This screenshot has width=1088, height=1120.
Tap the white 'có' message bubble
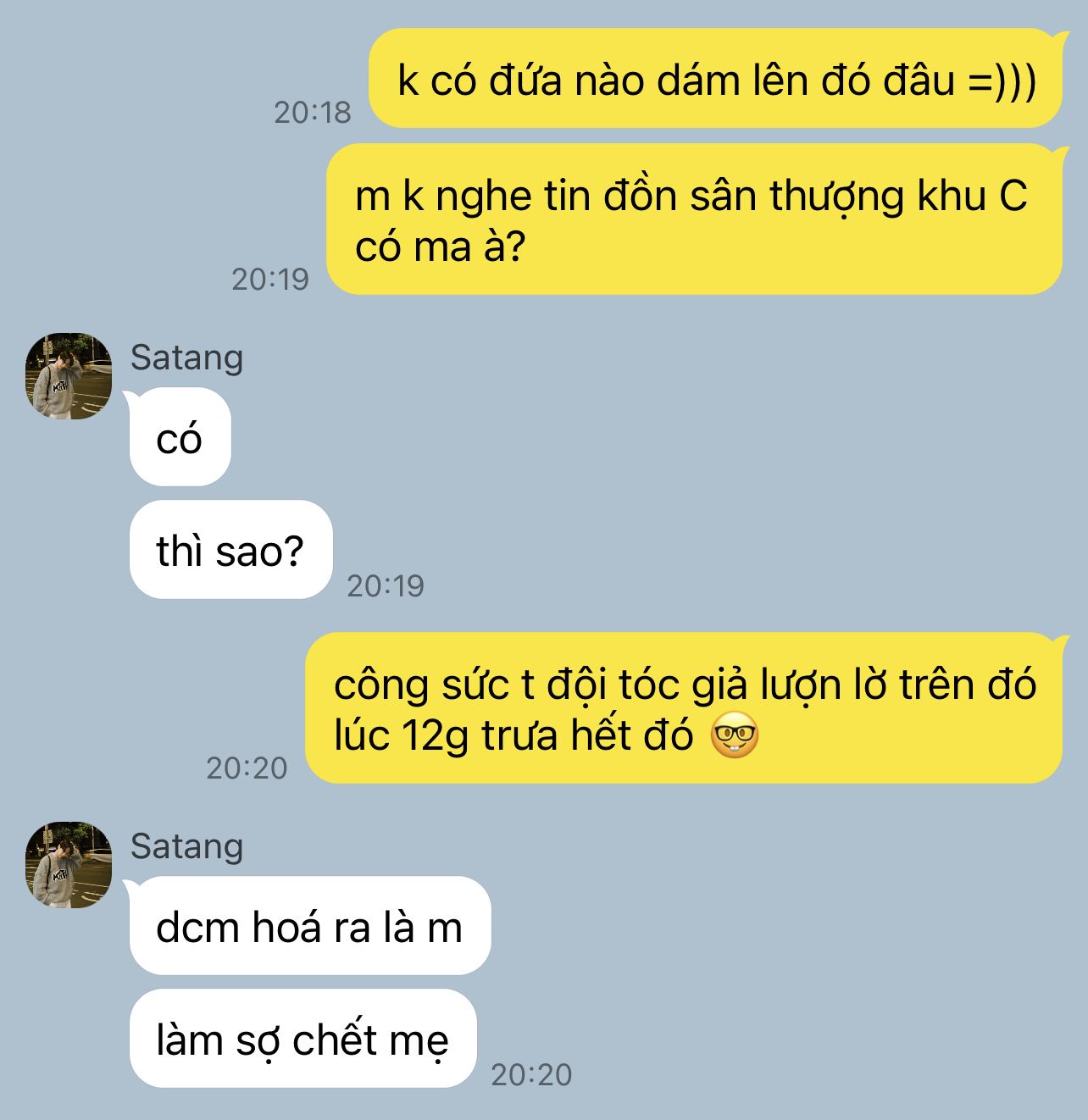coord(180,437)
